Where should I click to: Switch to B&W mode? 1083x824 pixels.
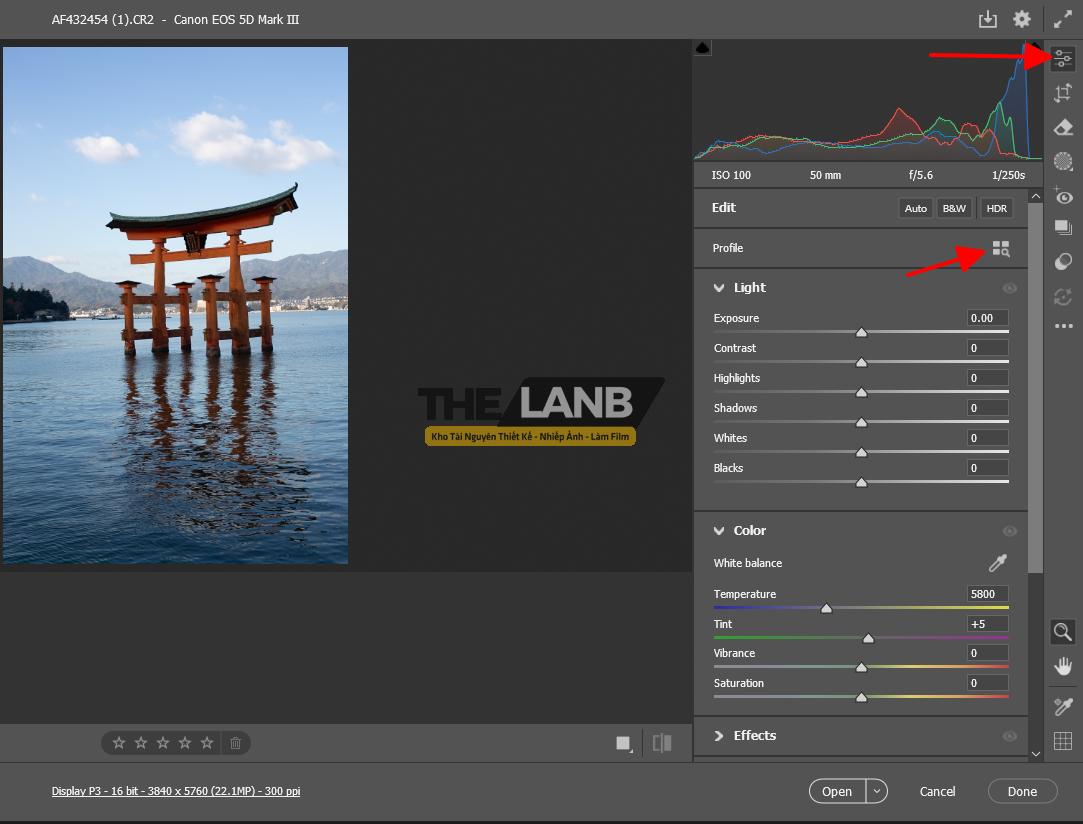point(954,208)
